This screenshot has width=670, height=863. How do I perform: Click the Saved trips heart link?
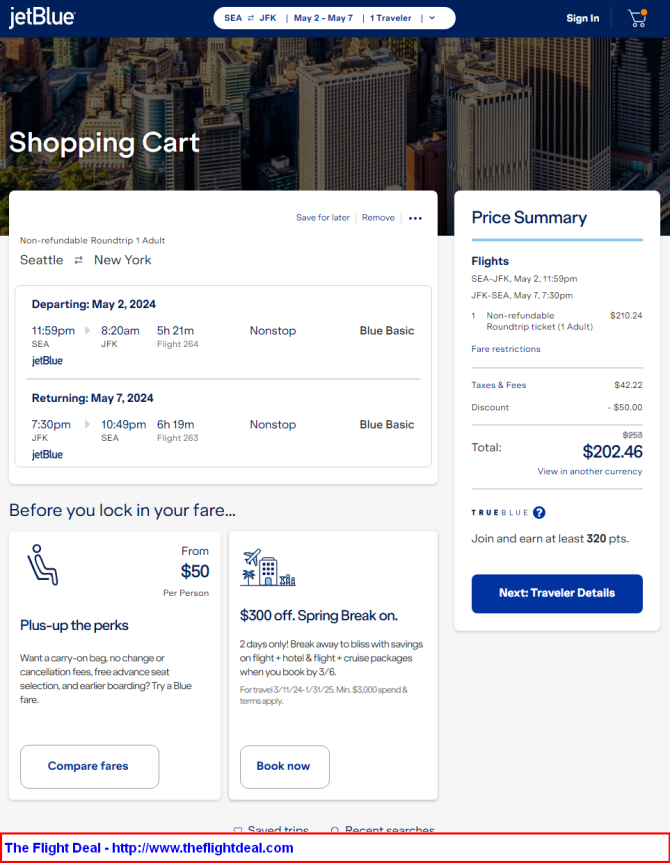271,830
